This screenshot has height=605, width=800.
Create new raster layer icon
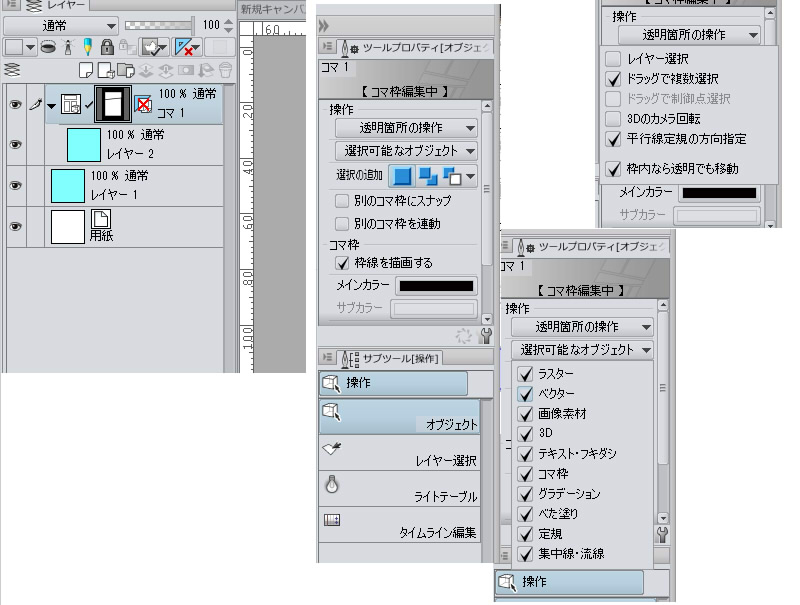(x=86, y=70)
